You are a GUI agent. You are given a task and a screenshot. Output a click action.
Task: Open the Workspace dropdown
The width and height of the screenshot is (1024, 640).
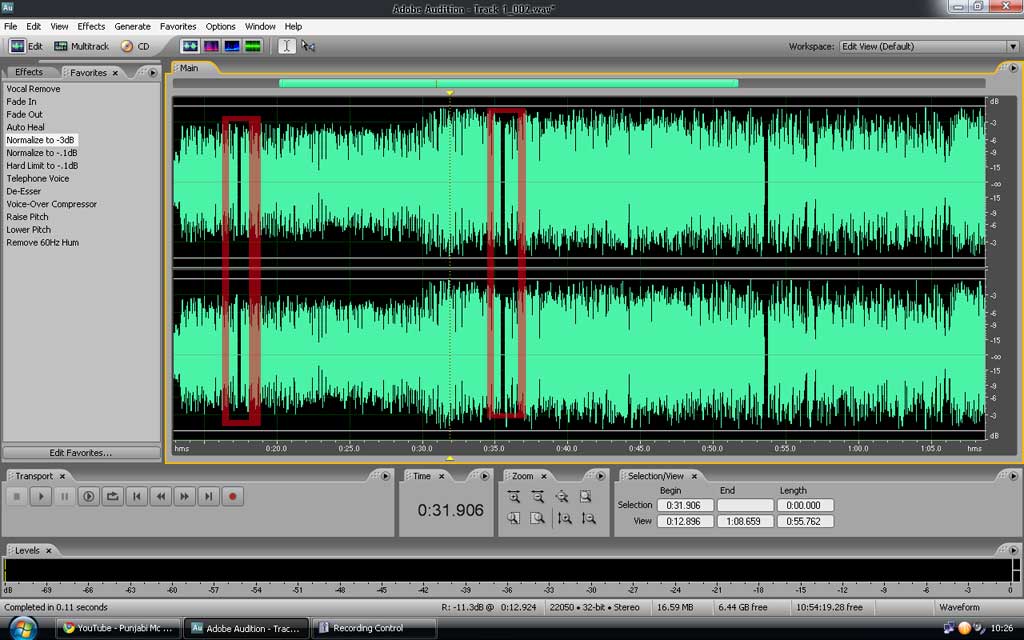click(1012, 46)
